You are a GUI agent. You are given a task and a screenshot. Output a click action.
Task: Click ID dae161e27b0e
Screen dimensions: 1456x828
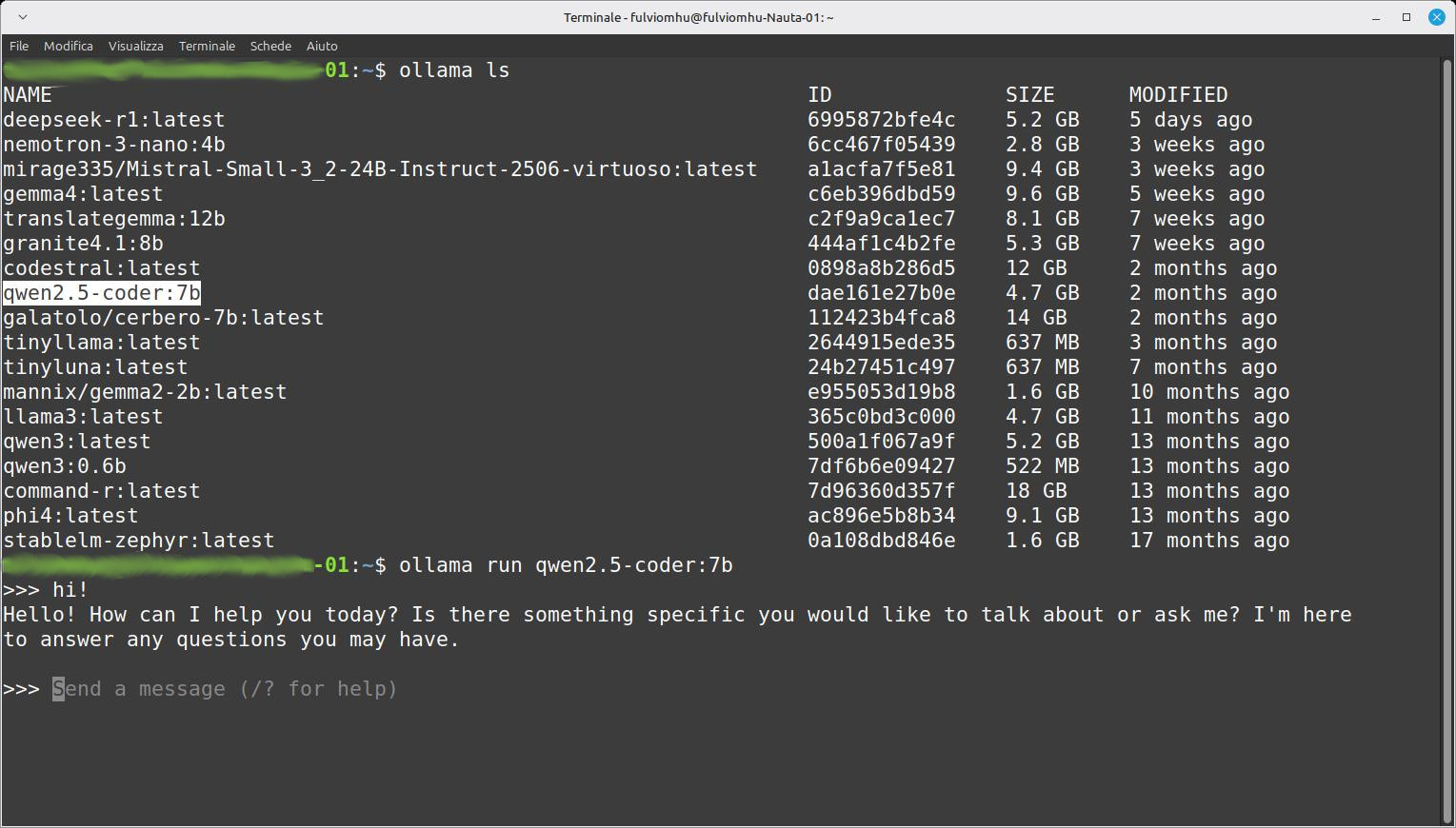tap(882, 293)
